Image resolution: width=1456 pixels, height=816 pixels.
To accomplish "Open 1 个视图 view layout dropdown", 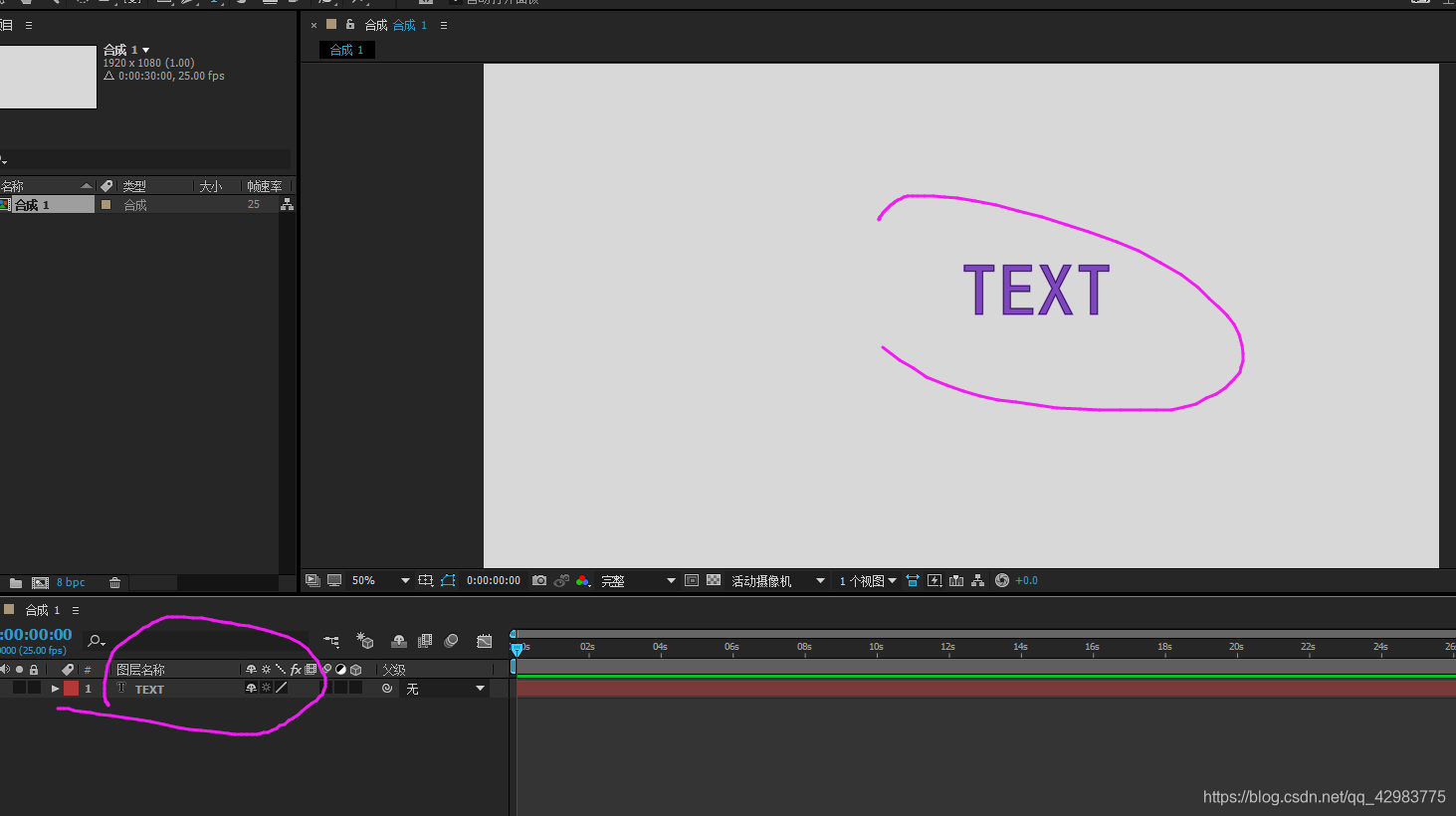I will 868,580.
